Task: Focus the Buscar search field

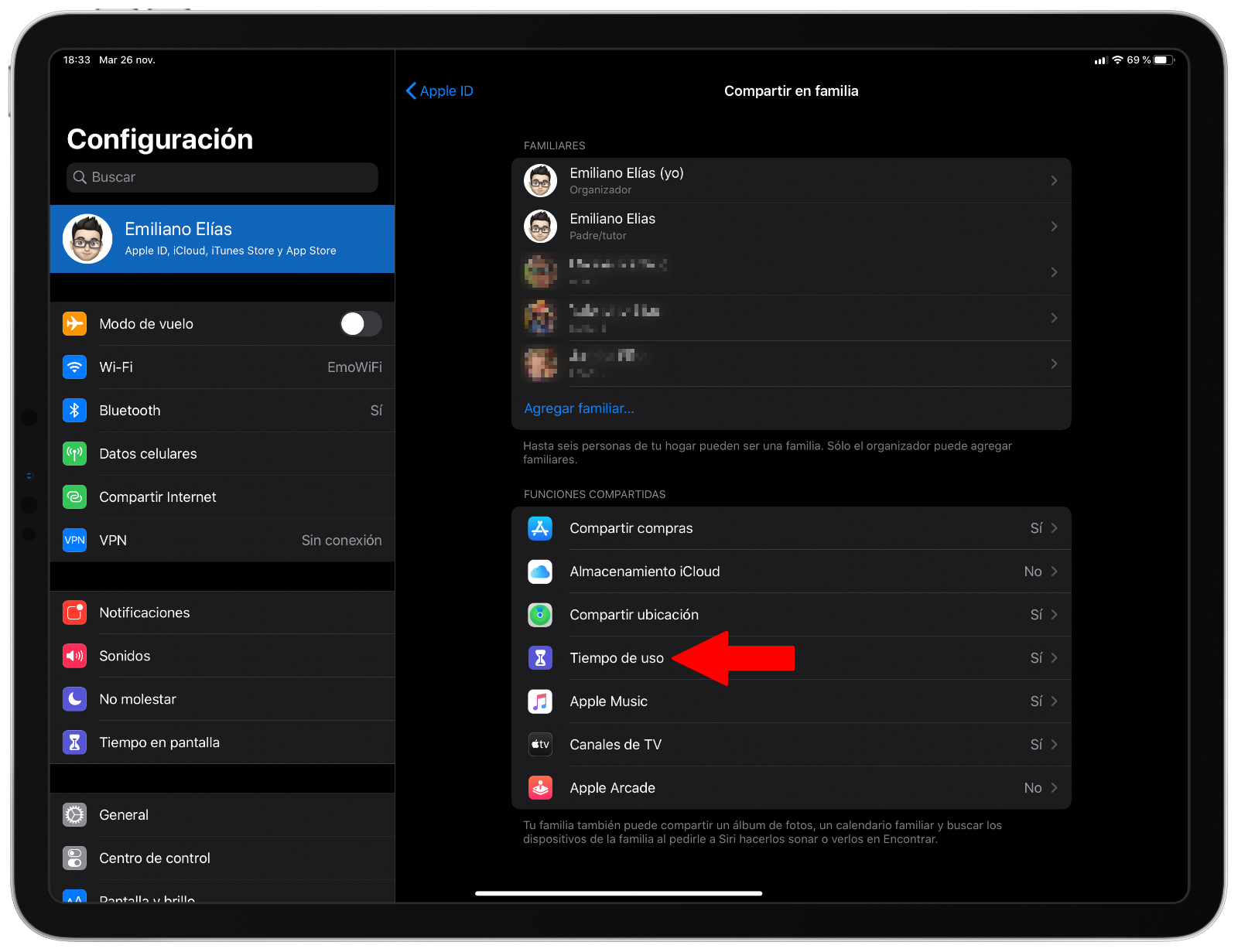Action: click(222, 177)
